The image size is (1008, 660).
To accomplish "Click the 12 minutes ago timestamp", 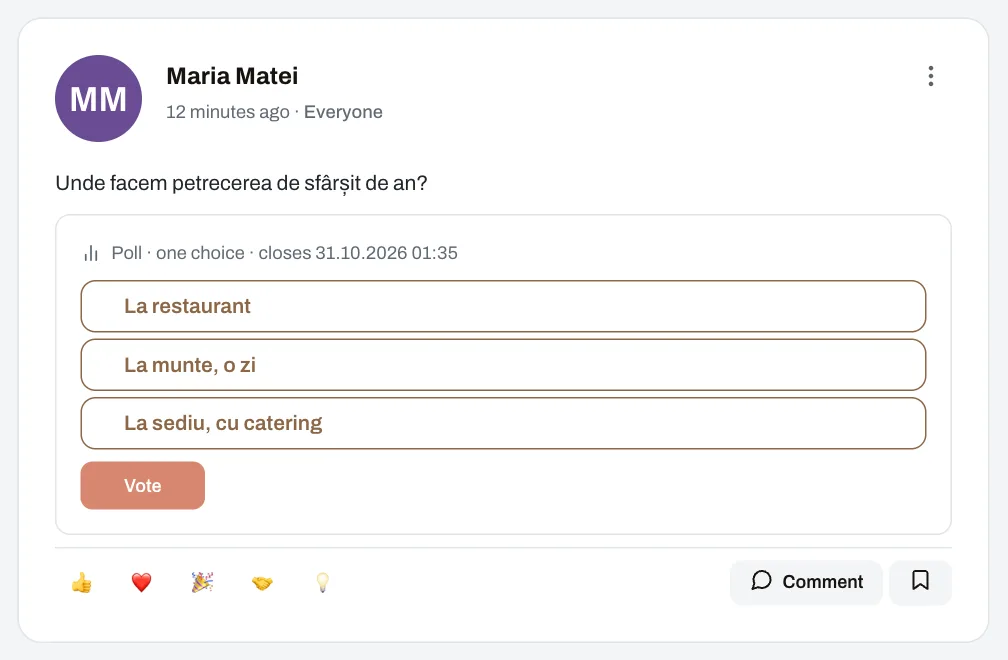I will [228, 112].
